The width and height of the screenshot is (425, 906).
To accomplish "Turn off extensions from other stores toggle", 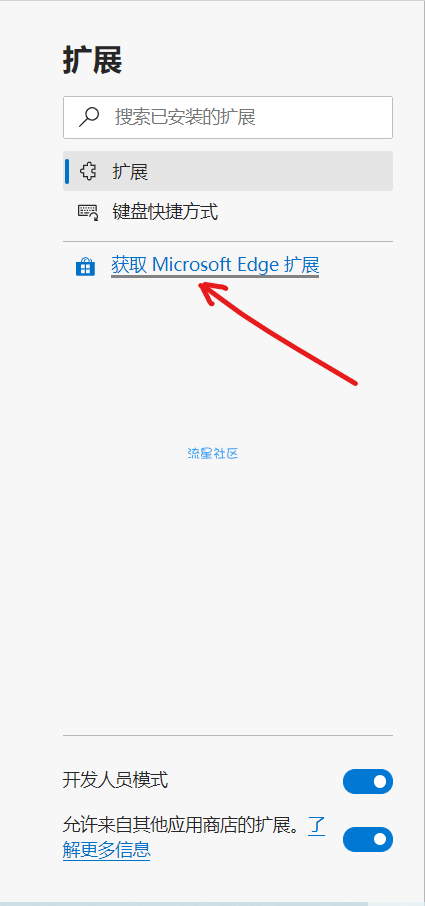I will coord(368,839).
